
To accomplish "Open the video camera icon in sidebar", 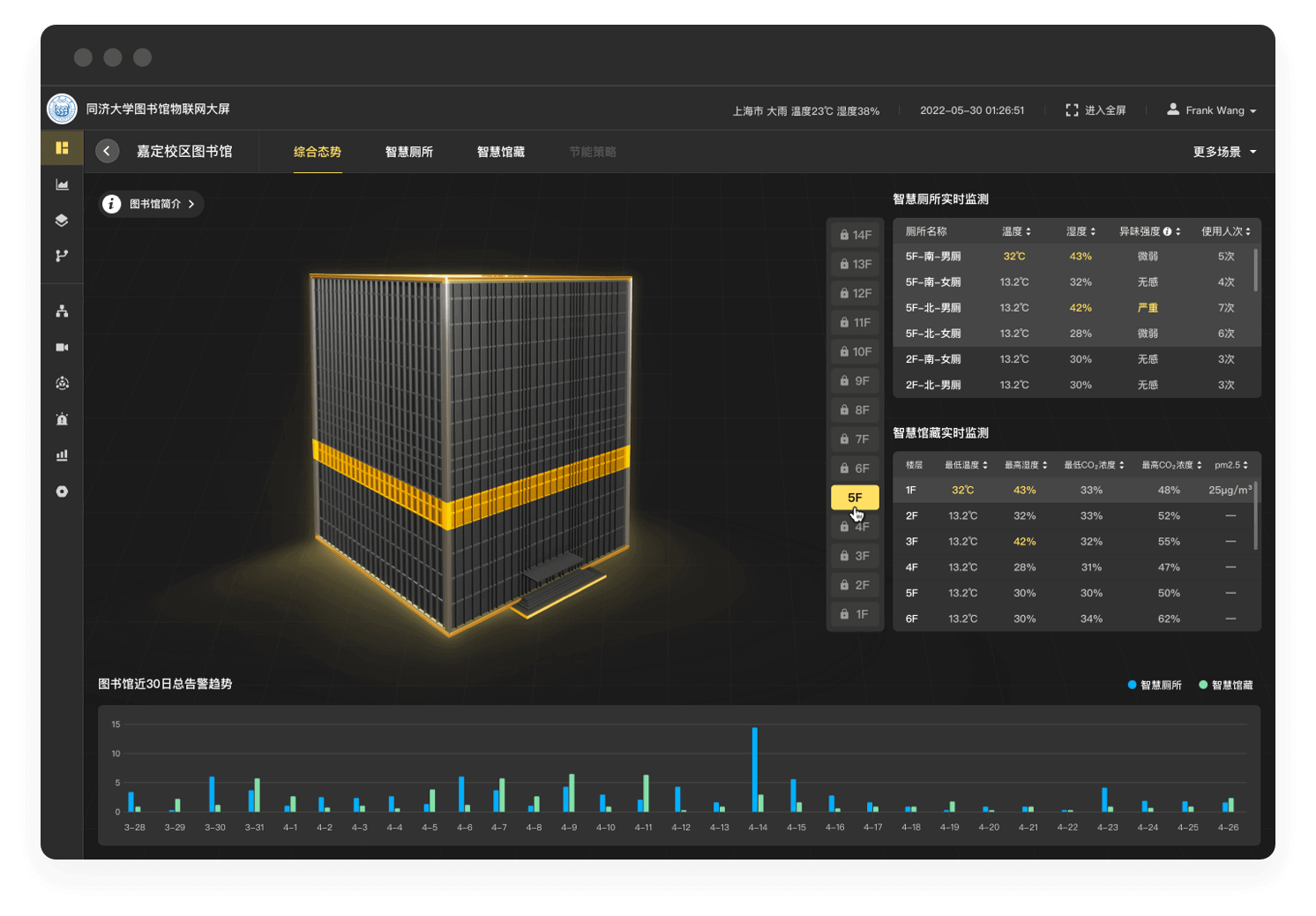I will coord(62,347).
